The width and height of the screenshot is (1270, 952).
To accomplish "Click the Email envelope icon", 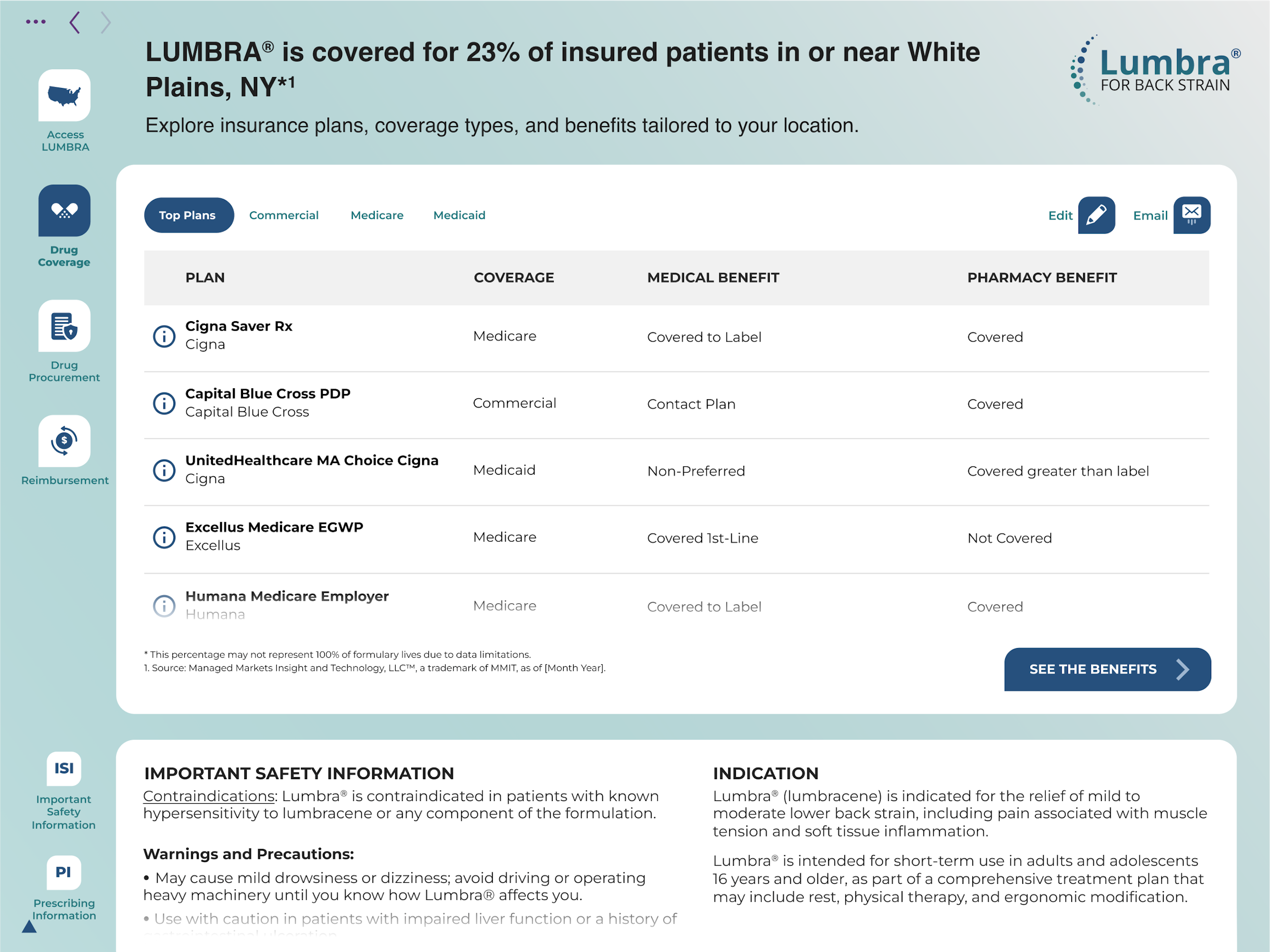I will [1192, 215].
